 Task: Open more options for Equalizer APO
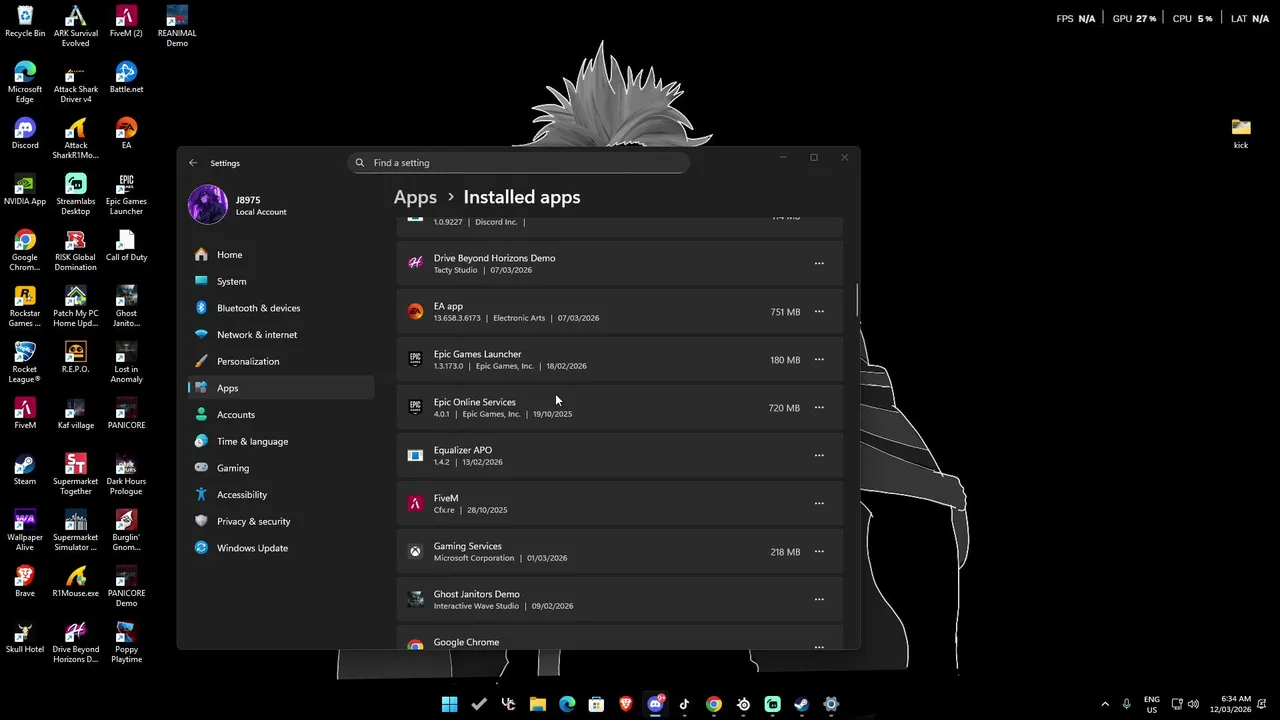pyautogui.click(x=819, y=456)
